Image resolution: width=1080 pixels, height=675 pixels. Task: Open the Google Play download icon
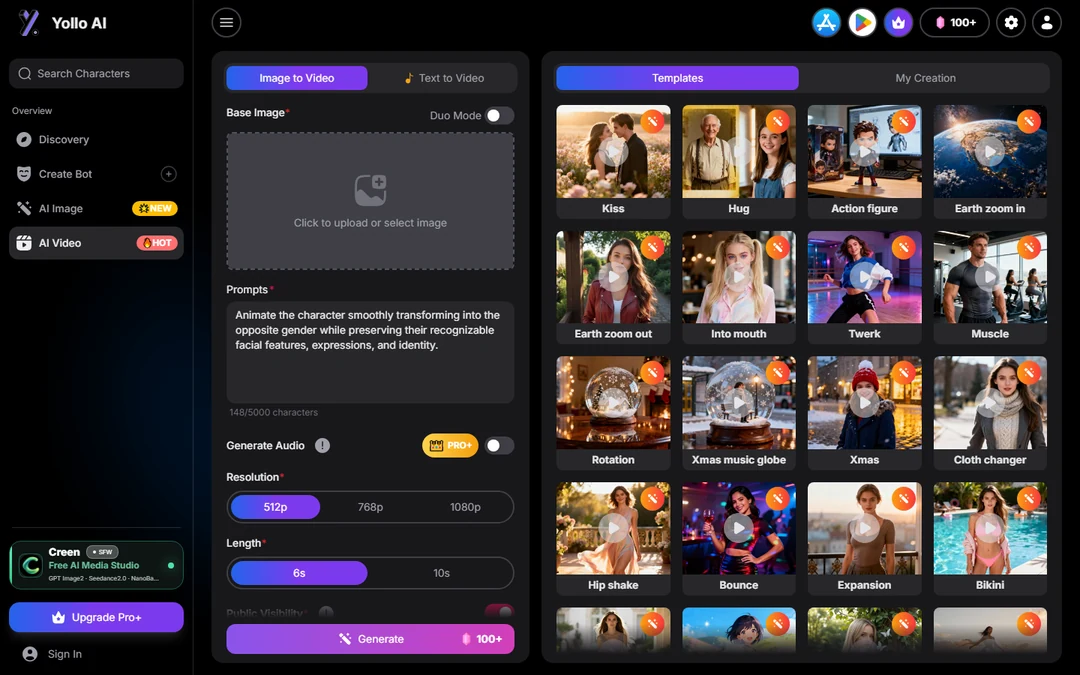(862, 23)
